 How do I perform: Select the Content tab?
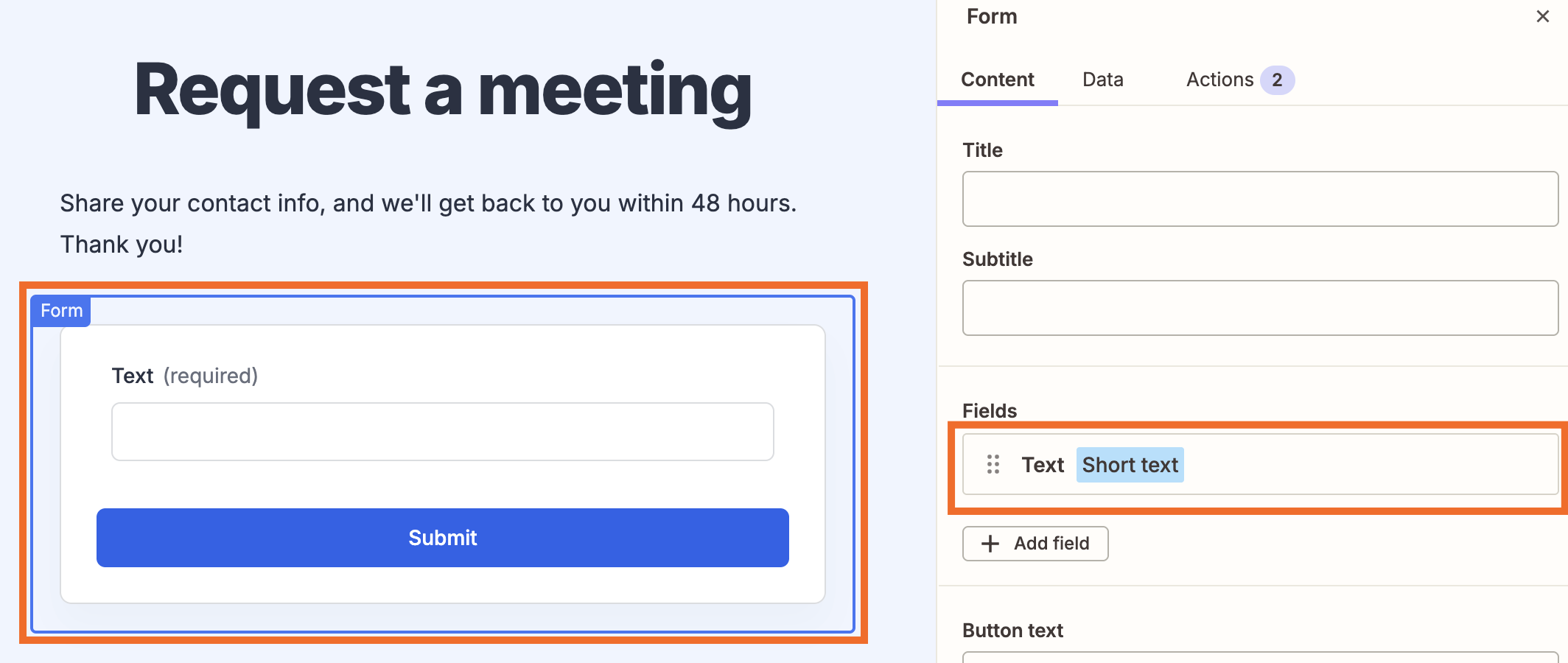[996, 80]
